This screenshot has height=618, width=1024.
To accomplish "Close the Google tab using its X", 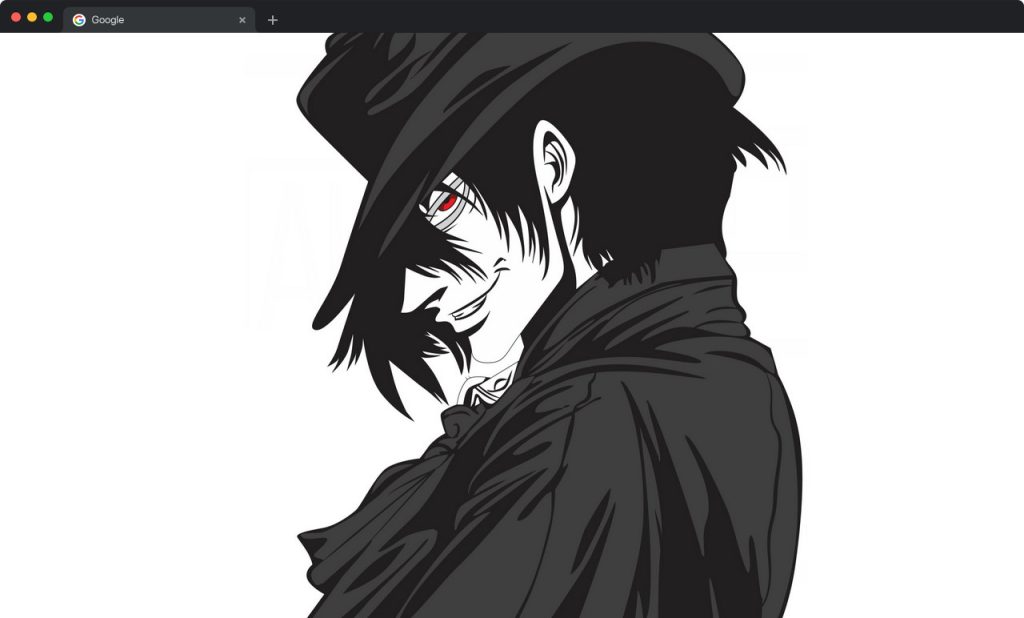I will pos(242,19).
